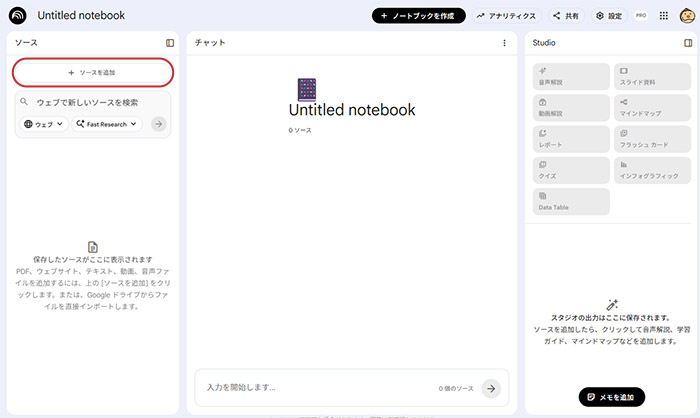This screenshot has height=418, width=700.
Task: Click ノートブックを作成 button
Action: click(x=418, y=16)
